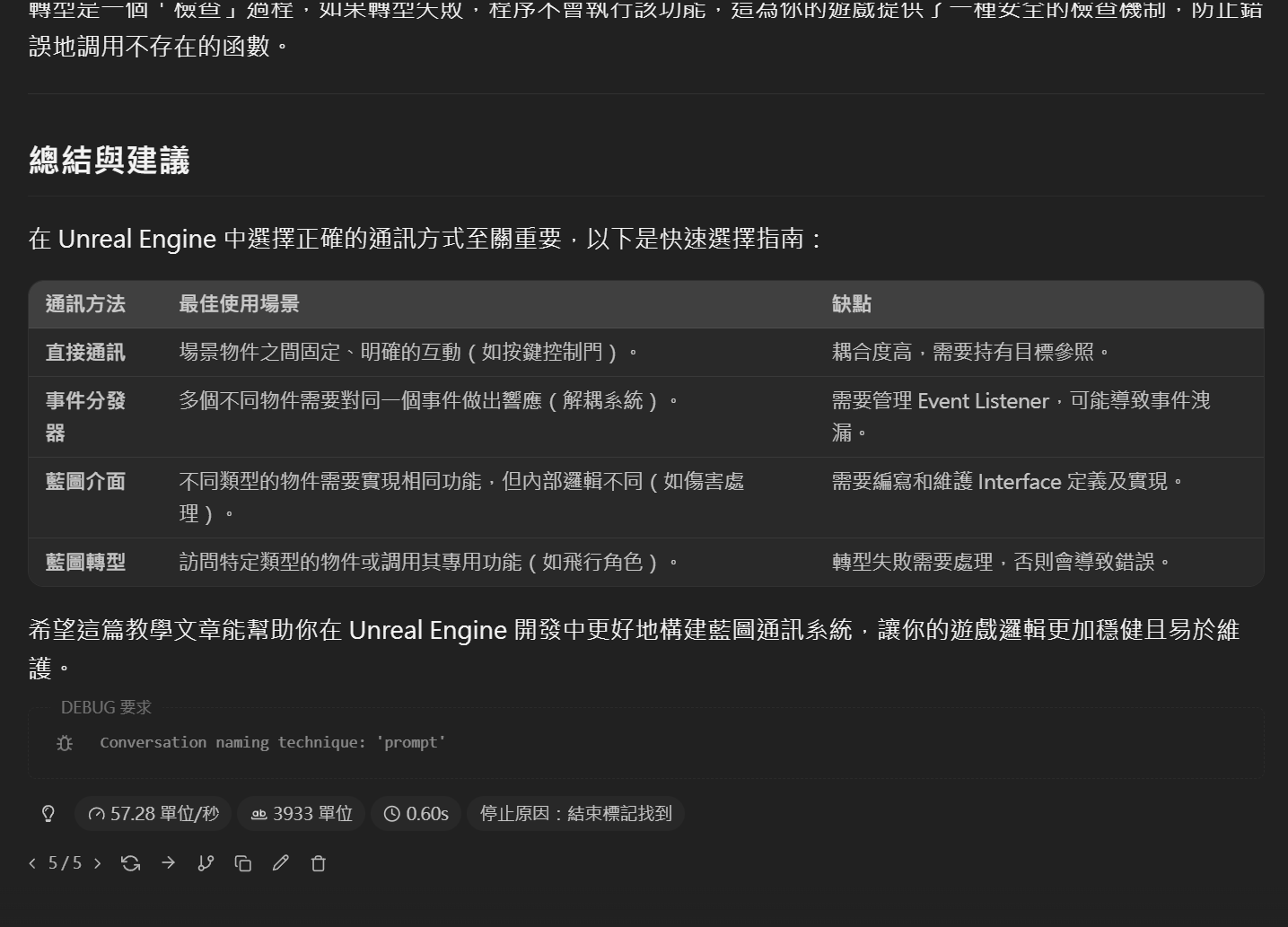Click the 57.28 單位/秒 speed badge

point(153,813)
